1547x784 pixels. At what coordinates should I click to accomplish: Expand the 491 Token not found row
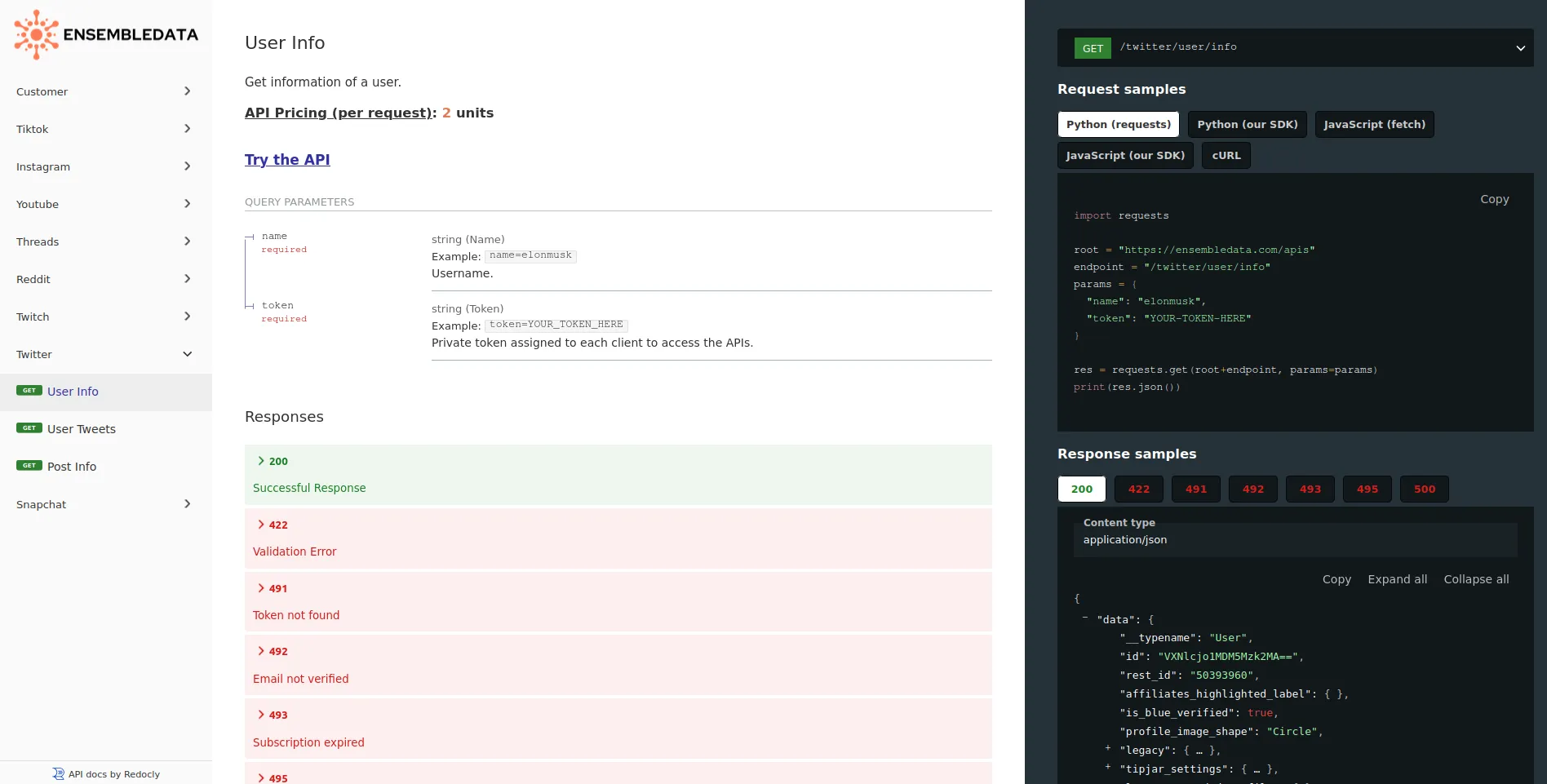618,601
